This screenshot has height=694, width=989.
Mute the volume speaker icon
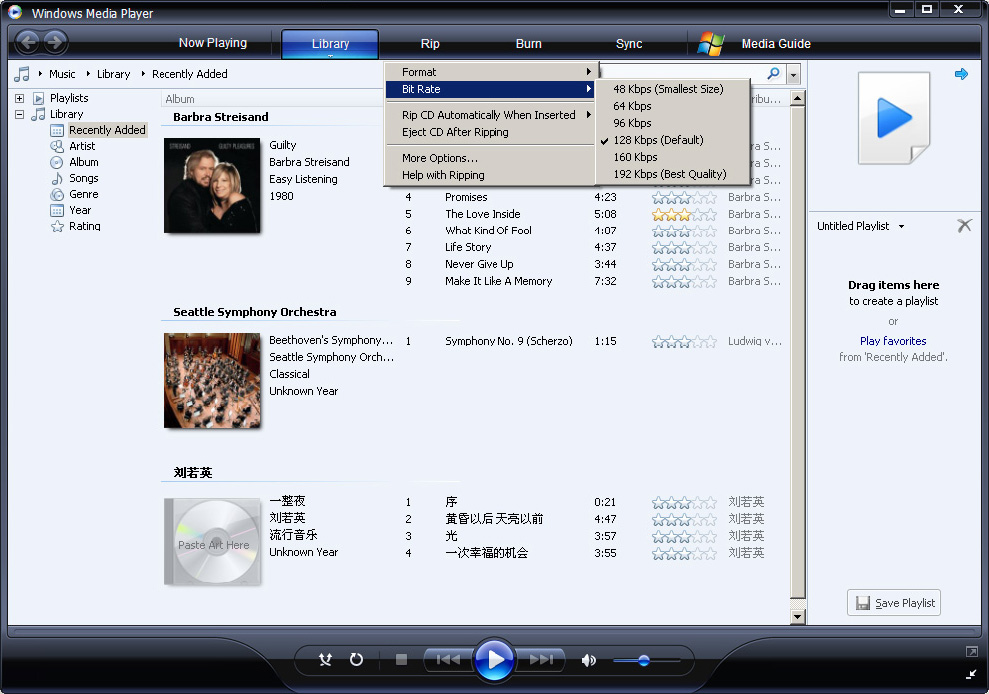tap(588, 660)
